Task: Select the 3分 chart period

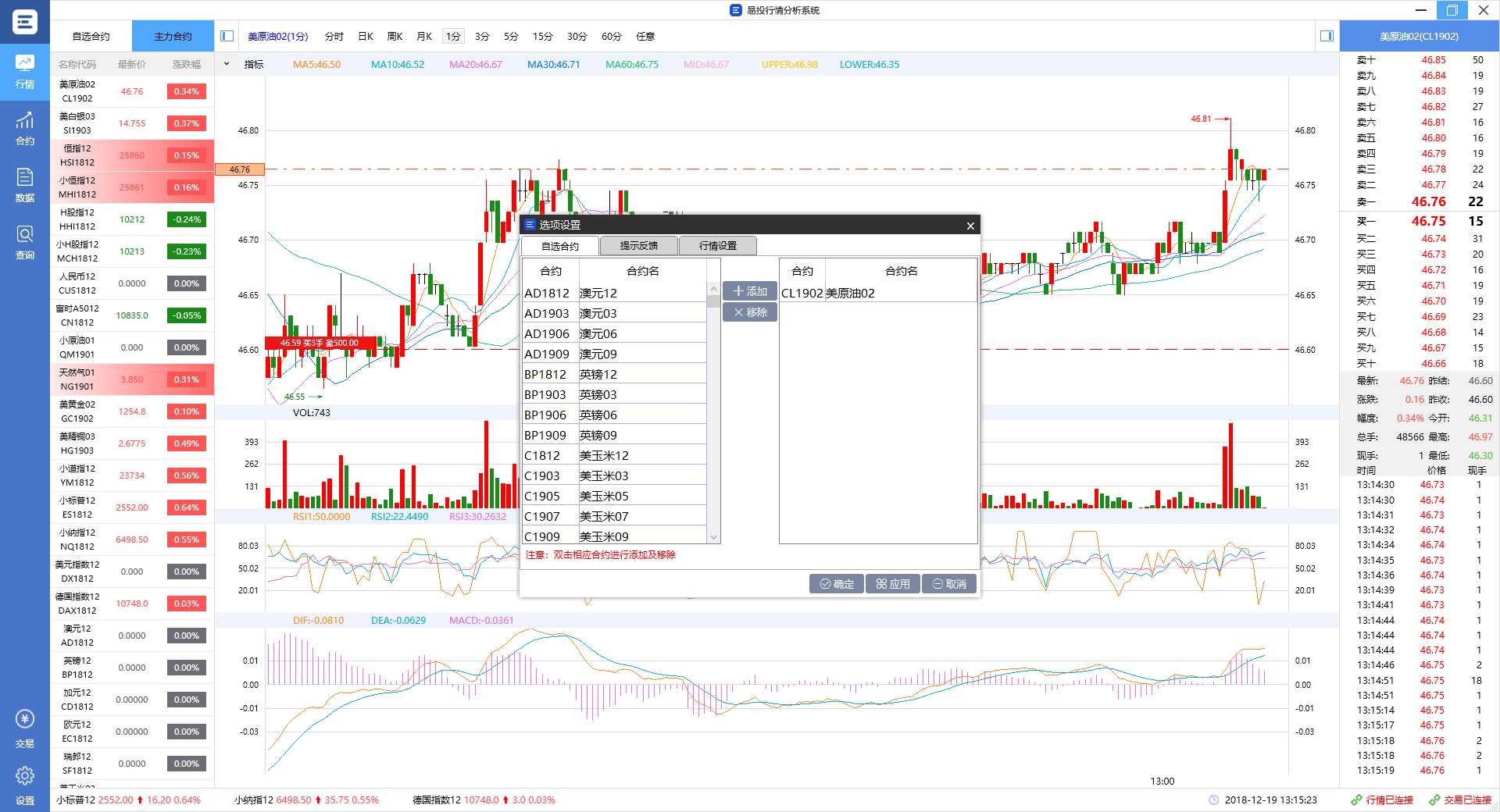Action: click(x=482, y=37)
